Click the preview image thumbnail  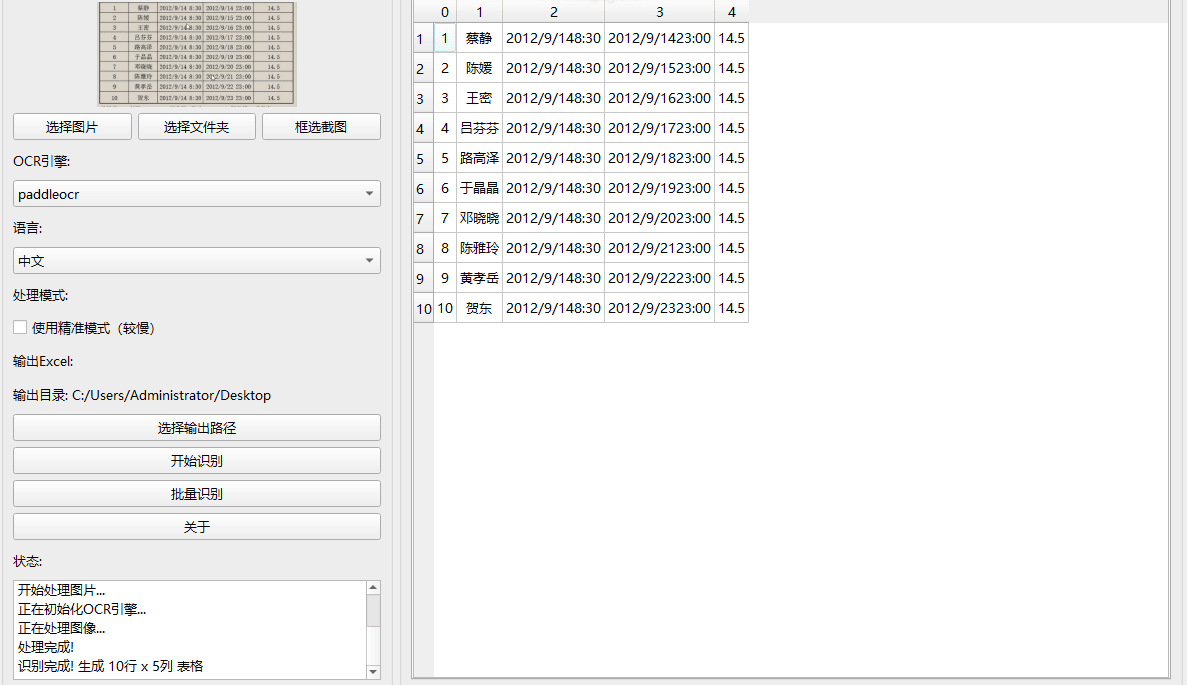197,53
